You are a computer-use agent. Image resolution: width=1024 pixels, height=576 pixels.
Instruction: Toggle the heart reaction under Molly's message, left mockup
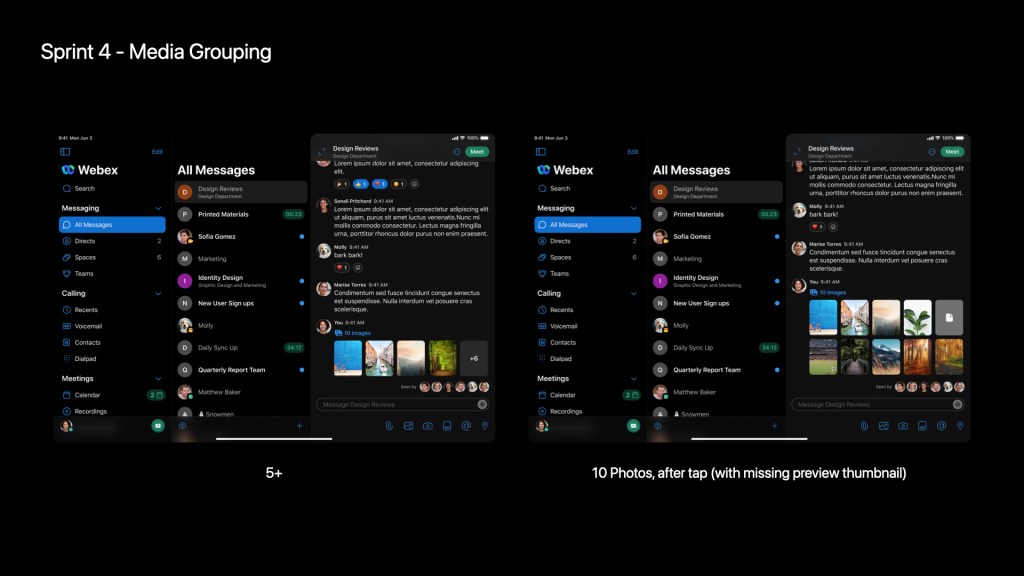(341, 268)
